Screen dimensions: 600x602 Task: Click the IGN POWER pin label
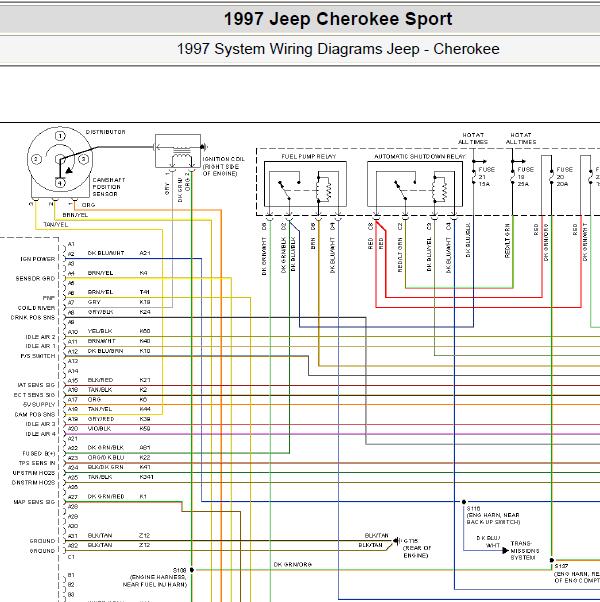pos(38,259)
